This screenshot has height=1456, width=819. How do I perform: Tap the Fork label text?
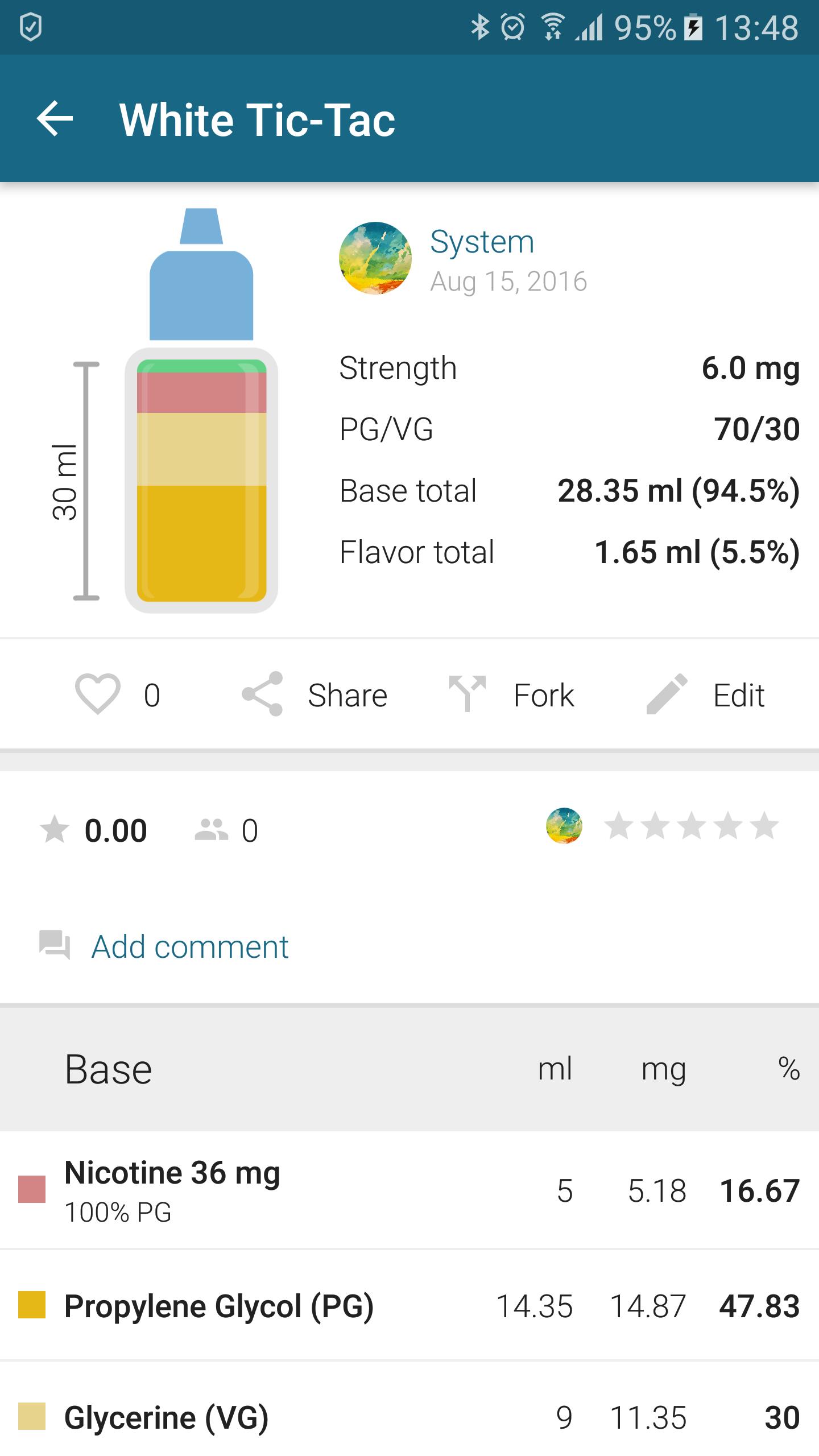(544, 695)
